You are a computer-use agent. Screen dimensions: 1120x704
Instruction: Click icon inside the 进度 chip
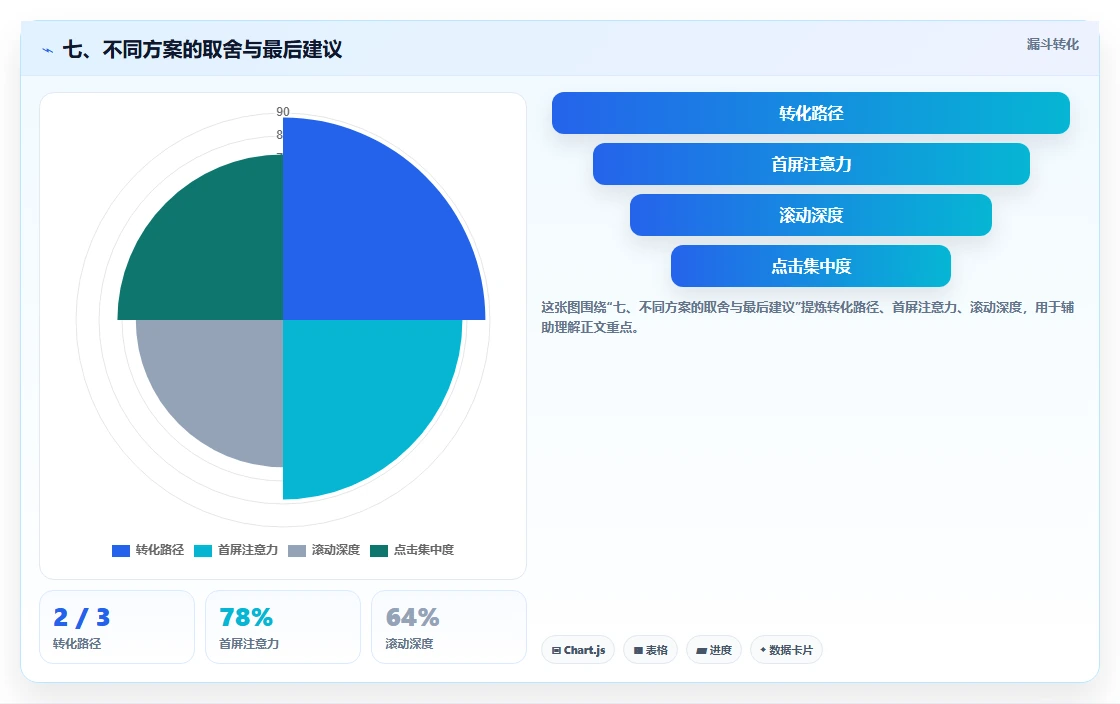click(701, 650)
